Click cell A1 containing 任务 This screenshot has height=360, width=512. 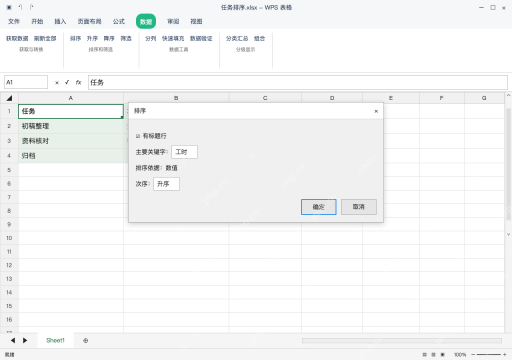click(71, 111)
